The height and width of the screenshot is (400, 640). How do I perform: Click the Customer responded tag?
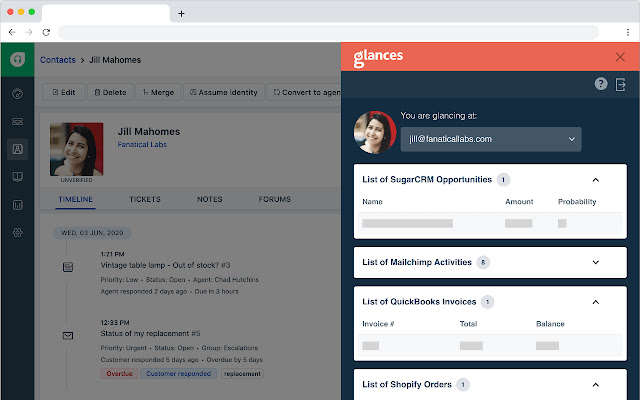(178, 373)
